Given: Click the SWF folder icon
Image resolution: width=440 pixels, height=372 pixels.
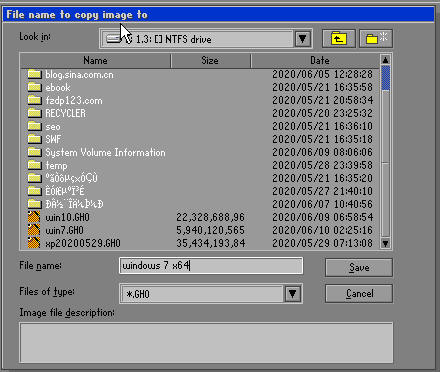Looking at the screenshot, I should [x=34, y=139].
